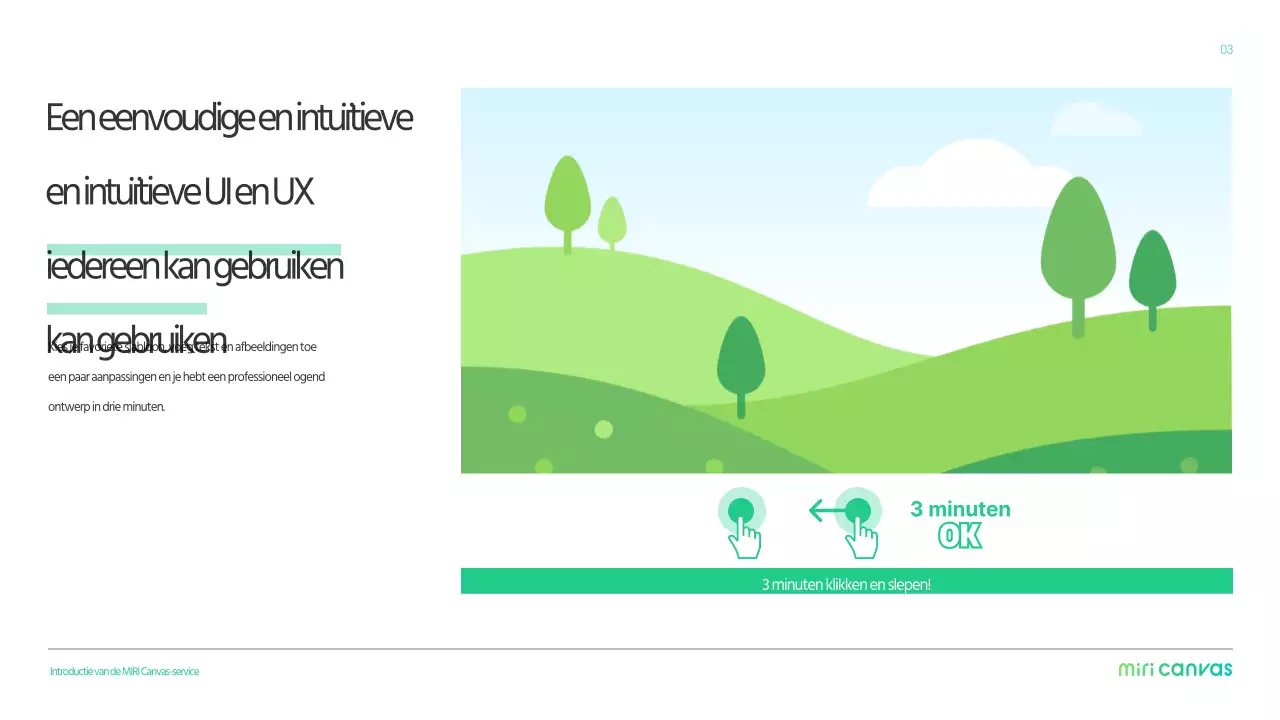Click the heading line 'en intuïtieve UI en UX'

(x=180, y=192)
